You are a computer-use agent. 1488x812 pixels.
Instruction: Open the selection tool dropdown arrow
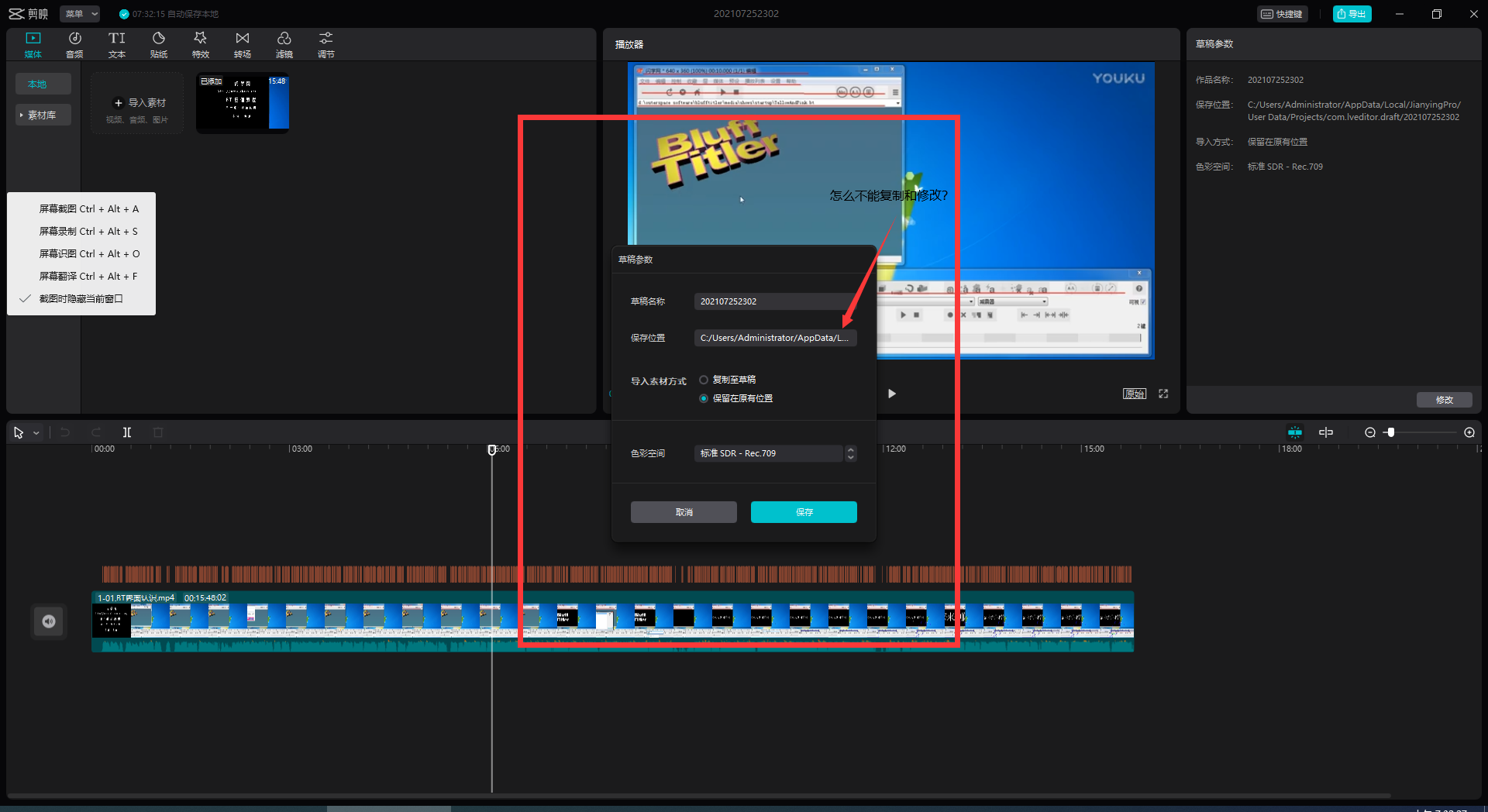coord(36,433)
